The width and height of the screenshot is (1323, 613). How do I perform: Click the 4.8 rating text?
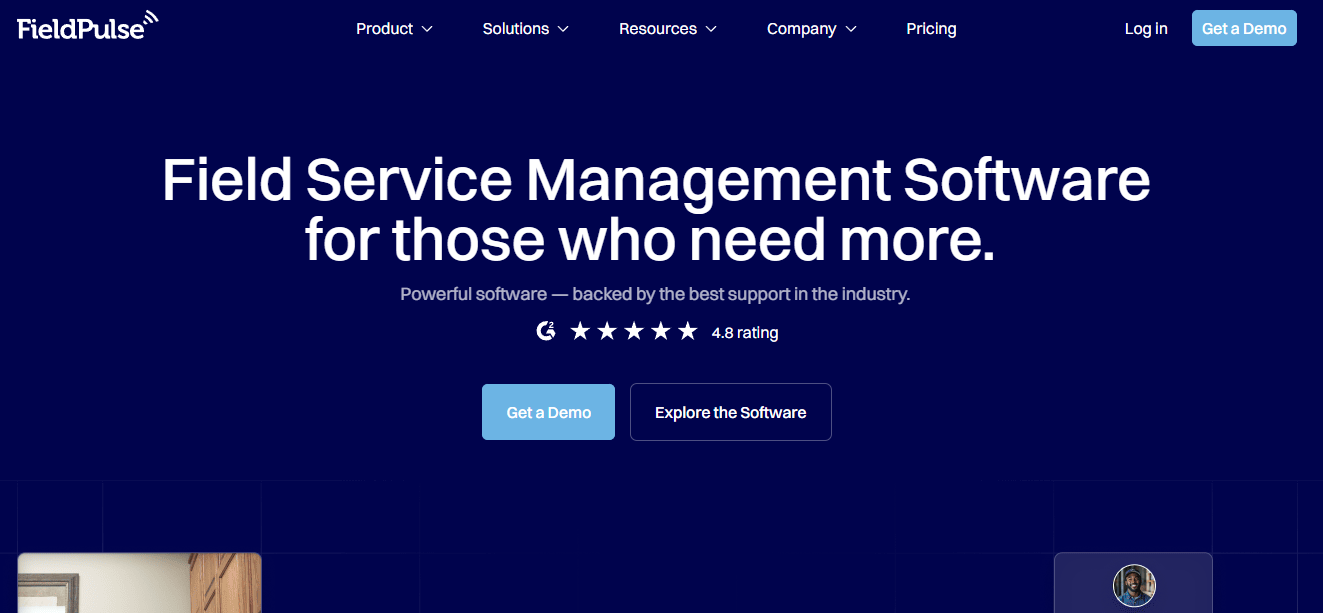pos(745,332)
